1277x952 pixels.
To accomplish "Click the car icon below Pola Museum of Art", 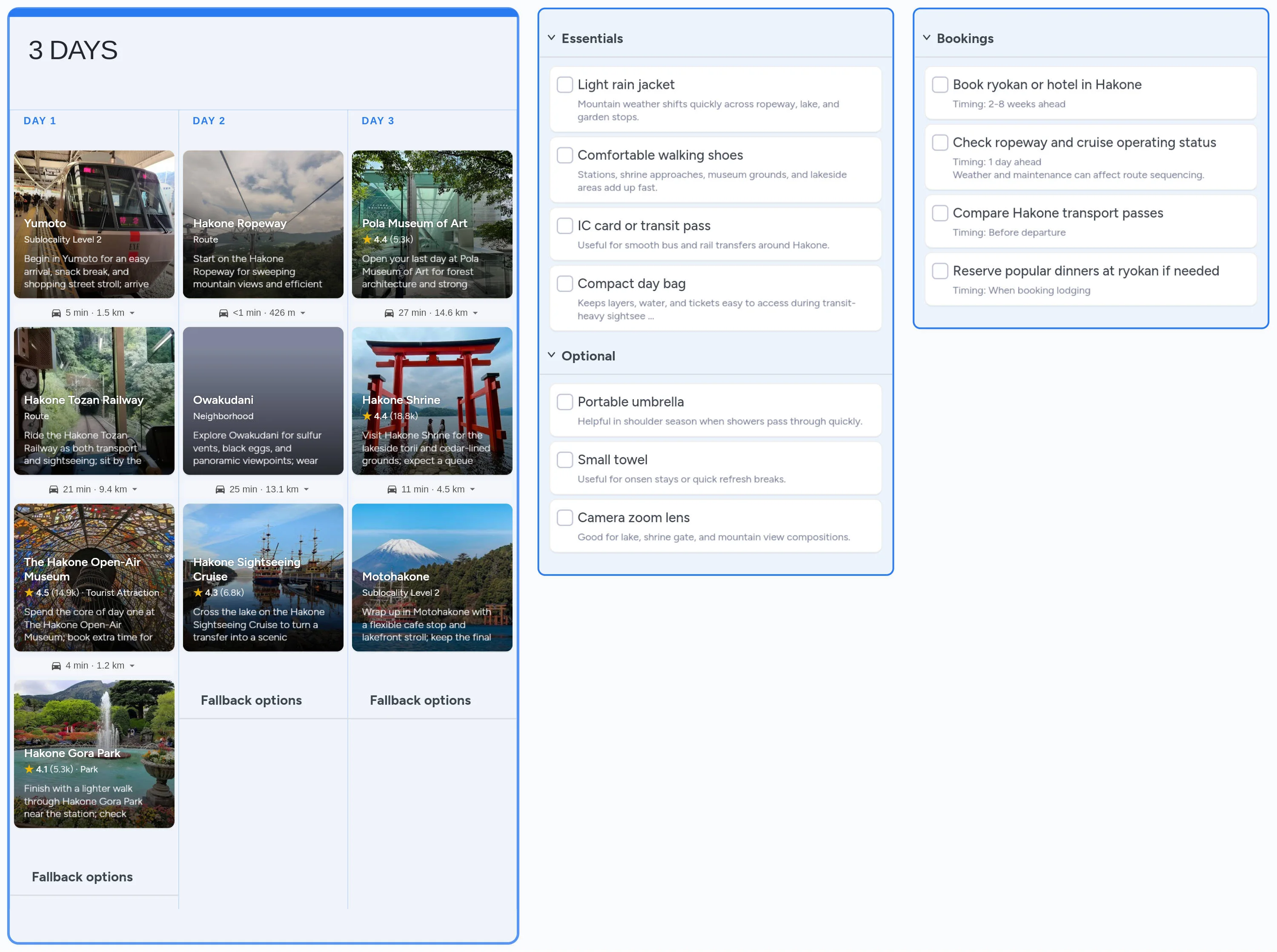I will (x=389, y=312).
